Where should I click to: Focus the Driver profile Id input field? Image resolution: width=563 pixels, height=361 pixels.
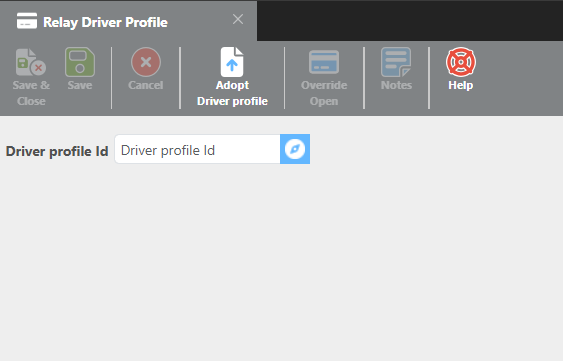[197, 149]
